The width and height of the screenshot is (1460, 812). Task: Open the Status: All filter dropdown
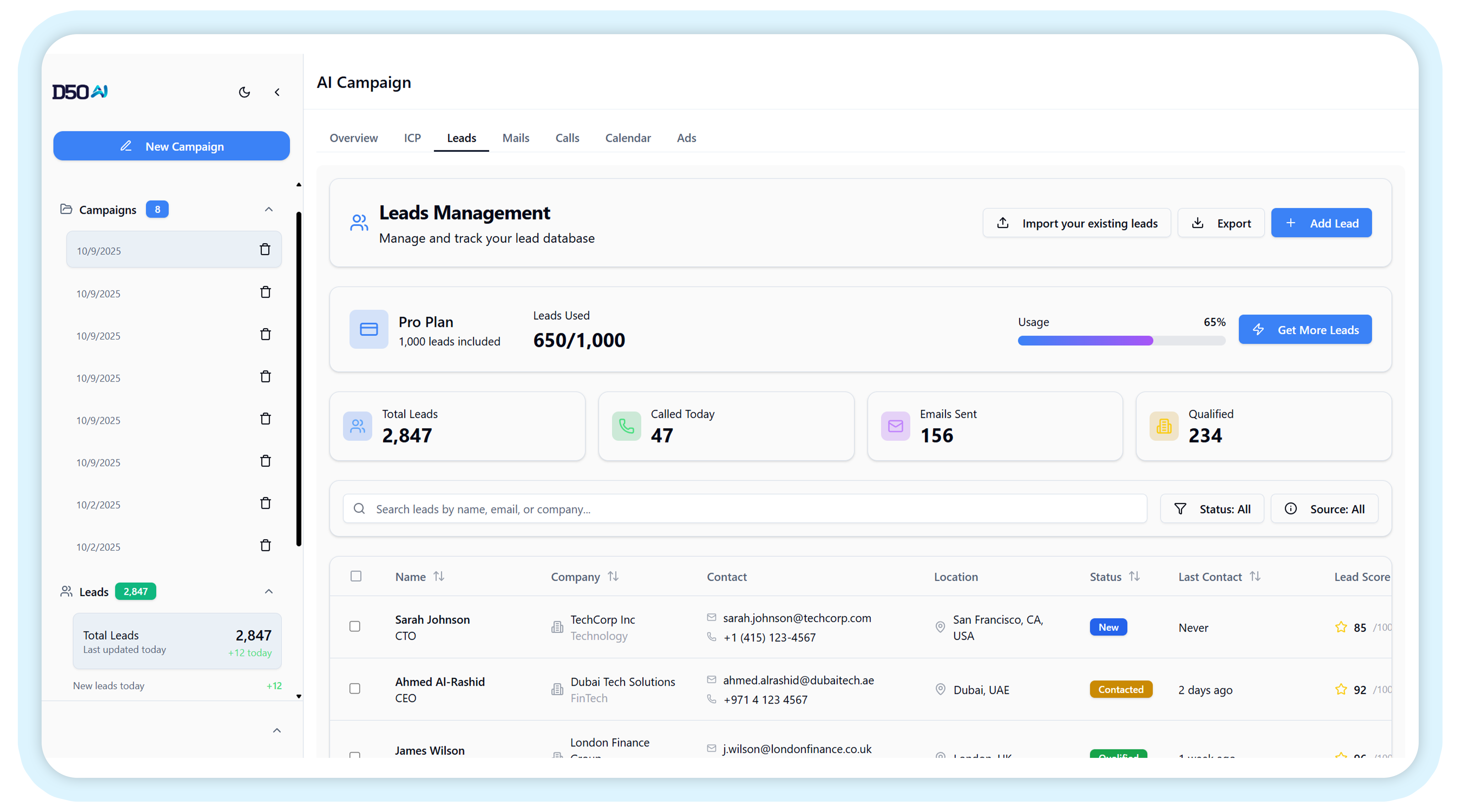(1212, 509)
